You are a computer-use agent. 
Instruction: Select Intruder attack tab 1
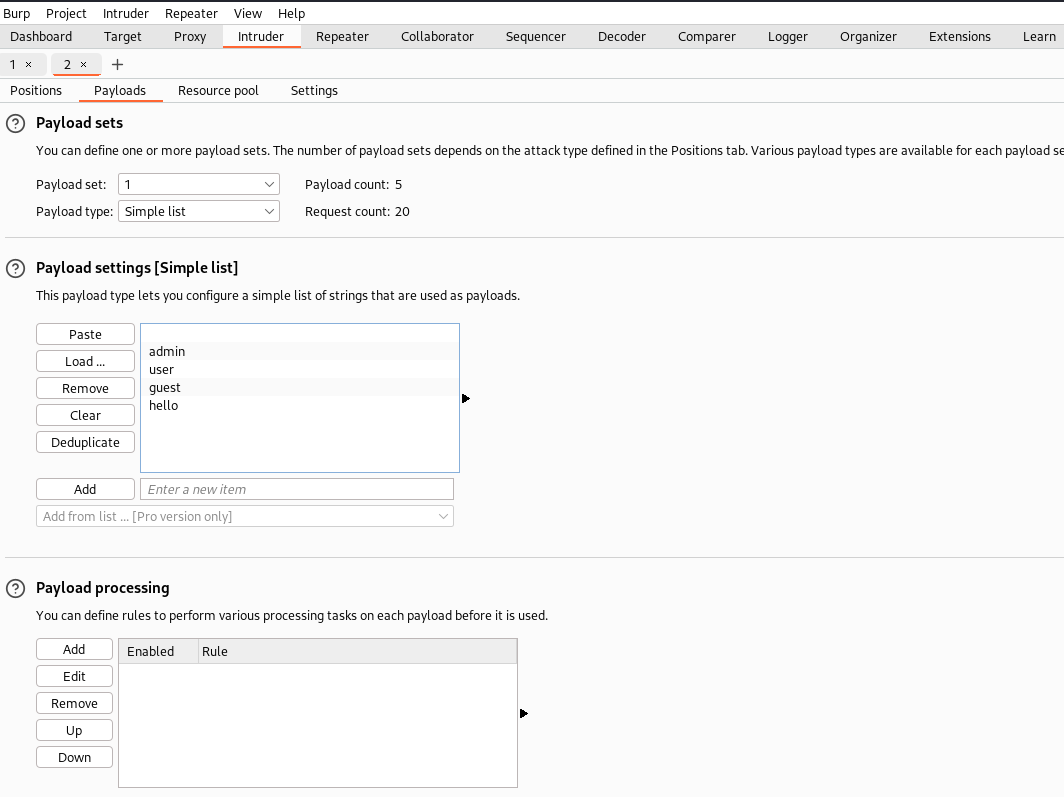(x=13, y=64)
